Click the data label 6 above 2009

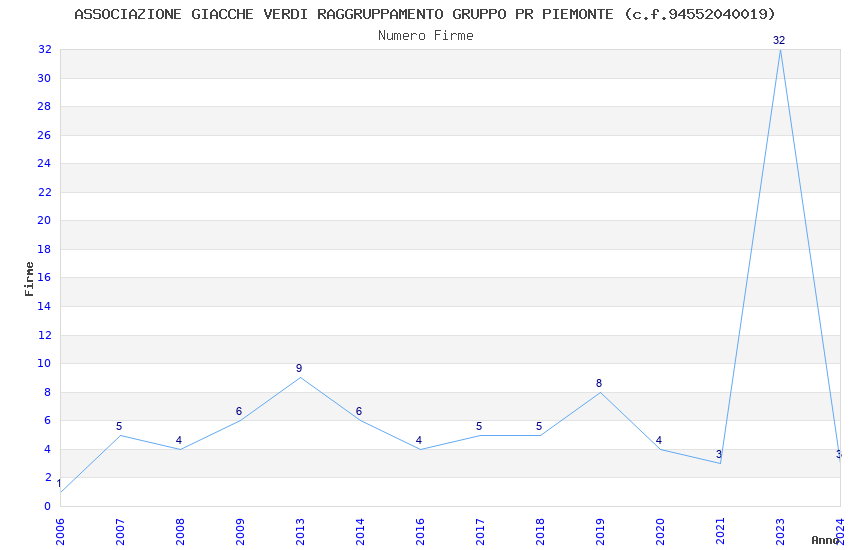pyautogui.click(x=239, y=411)
